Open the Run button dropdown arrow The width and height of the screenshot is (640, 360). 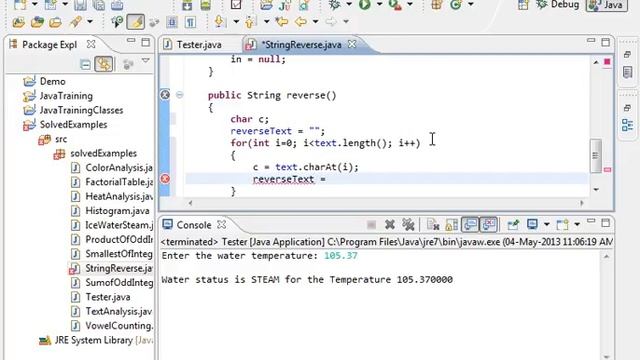click(x=379, y=4)
